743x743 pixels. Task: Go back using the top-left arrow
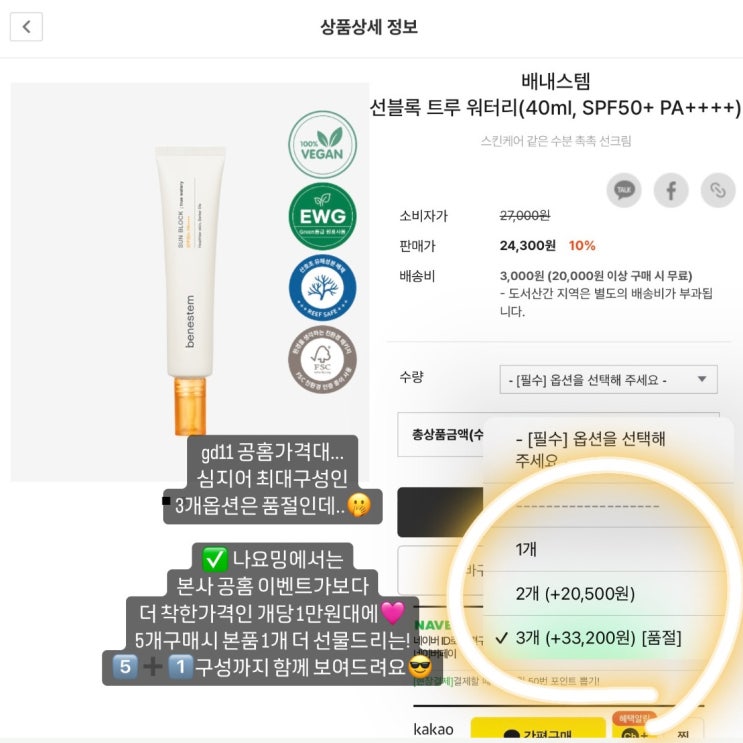click(27, 27)
